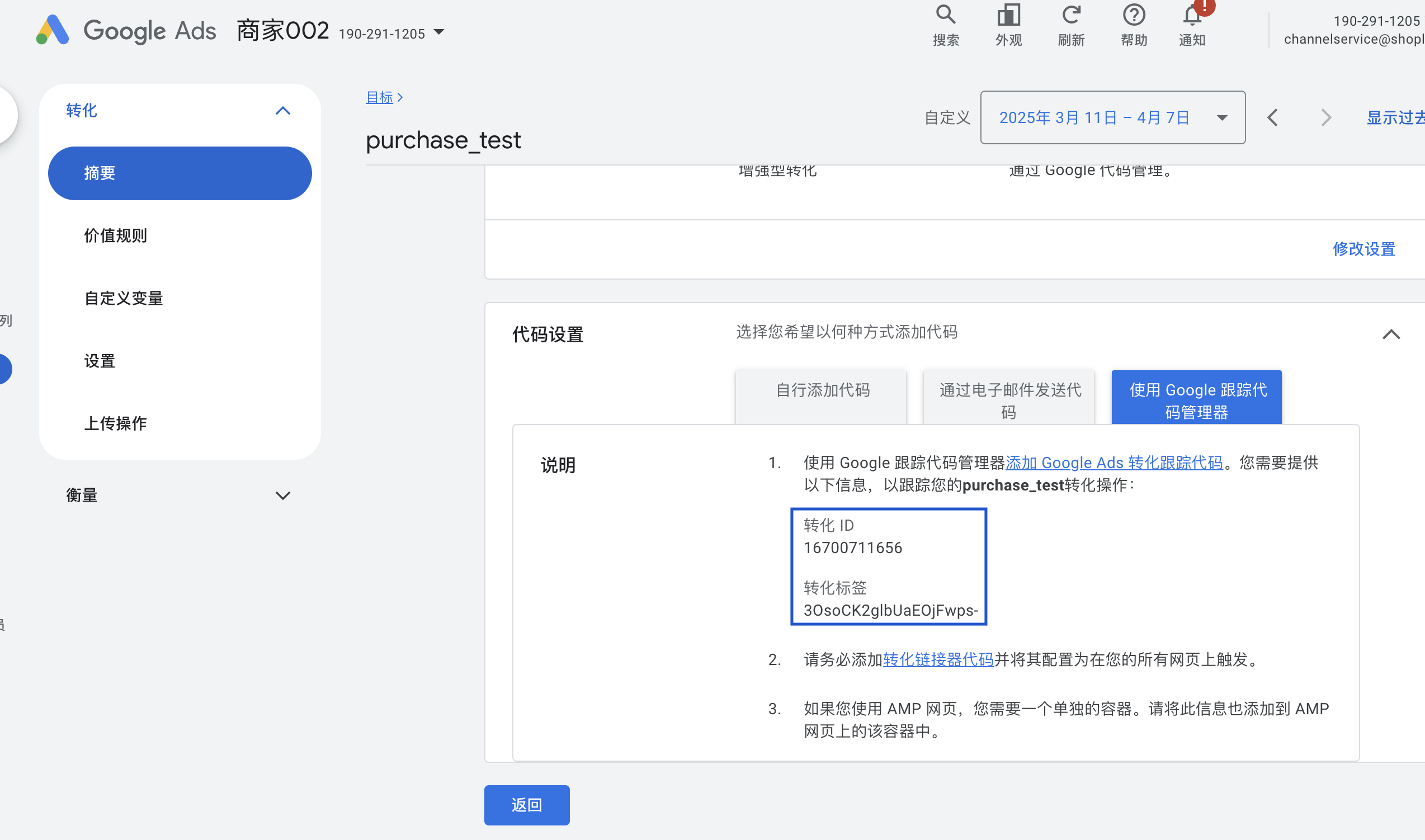The width and height of the screenshot is (1425, 840).
Task: Open 价值规则 in the sidebar
Action: pos(115,236)
